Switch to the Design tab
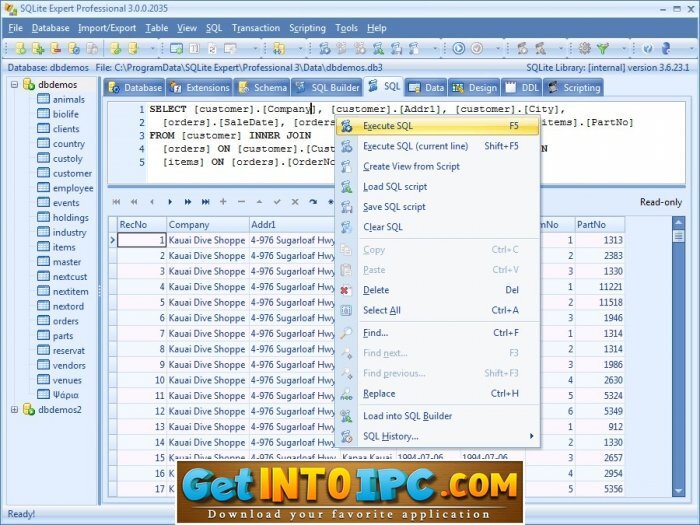The height and width of the screenshot is (525, 700). point(474,88)
